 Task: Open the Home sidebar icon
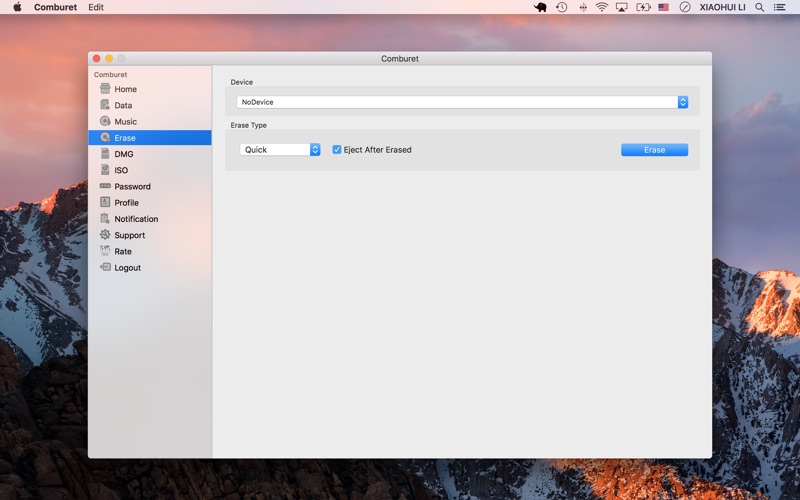[105, 89]
